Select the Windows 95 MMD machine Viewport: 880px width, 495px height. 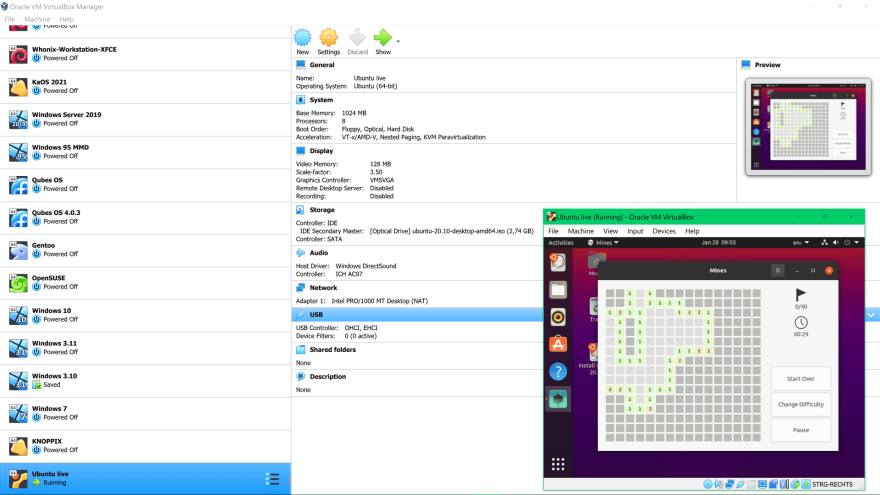[145, 152]
